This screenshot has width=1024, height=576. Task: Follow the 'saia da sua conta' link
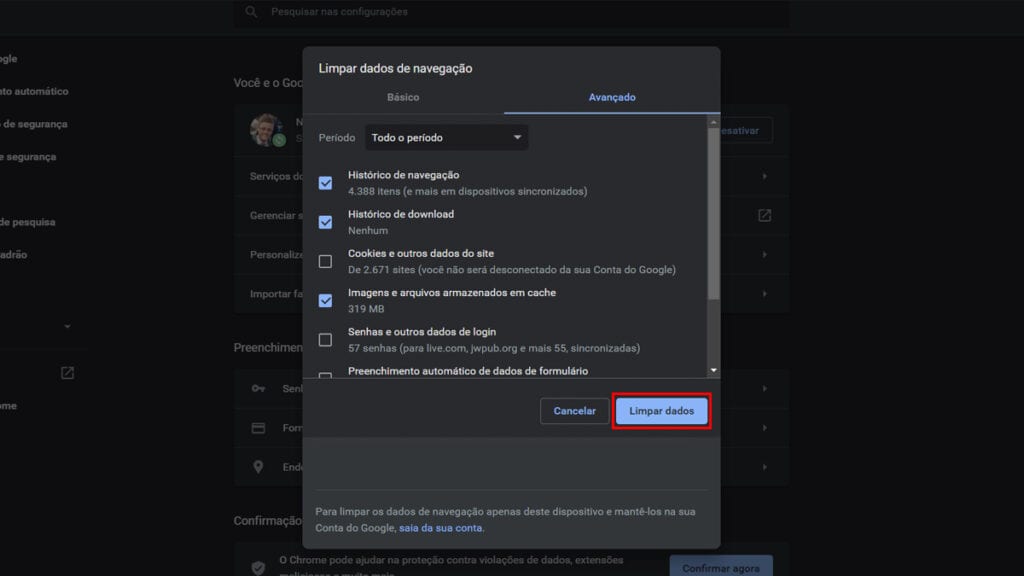(441, 528)
